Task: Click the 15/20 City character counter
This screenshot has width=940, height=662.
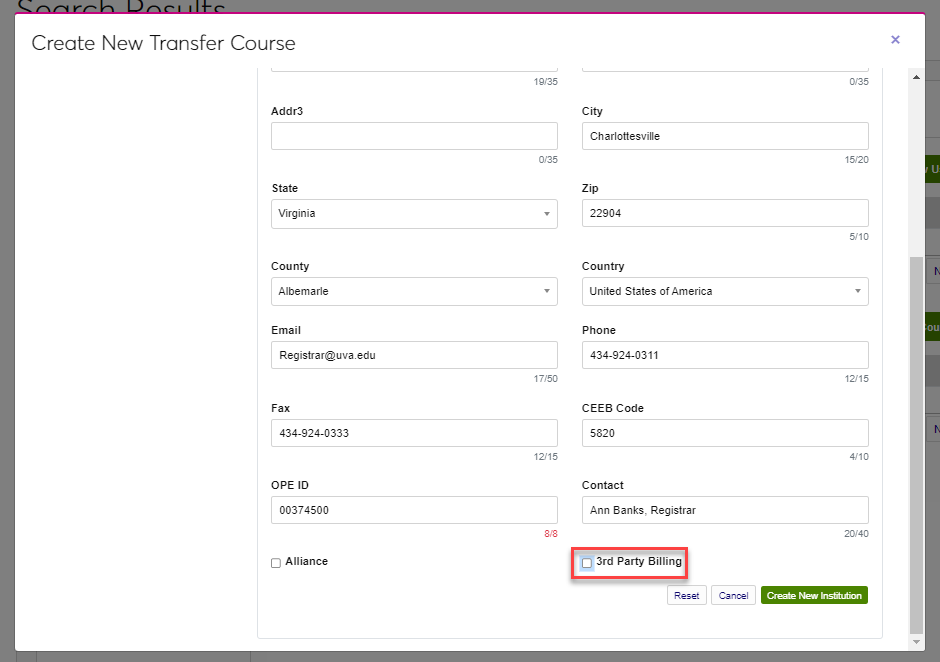Action: (x=857, y=160)
